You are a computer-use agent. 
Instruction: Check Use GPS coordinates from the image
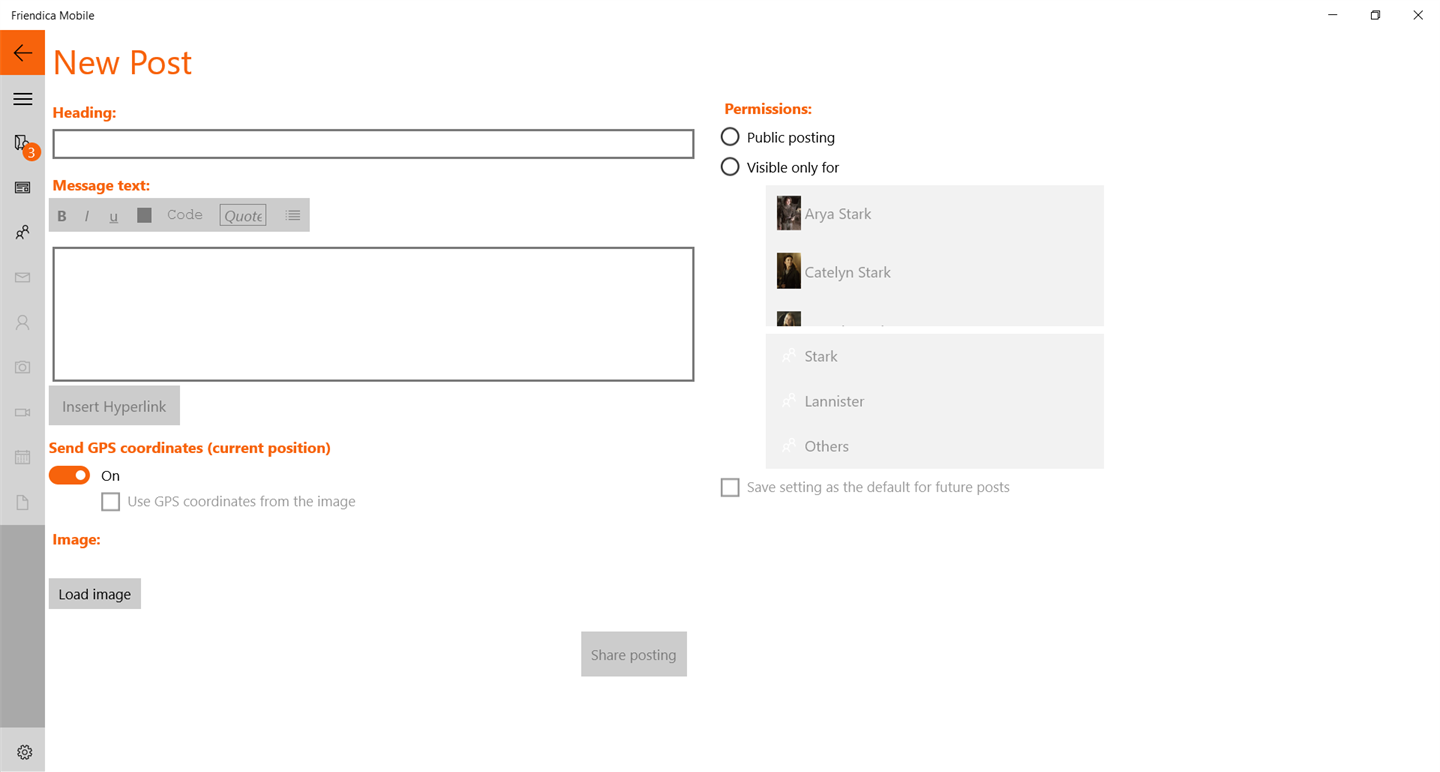(x=111, y=502)
